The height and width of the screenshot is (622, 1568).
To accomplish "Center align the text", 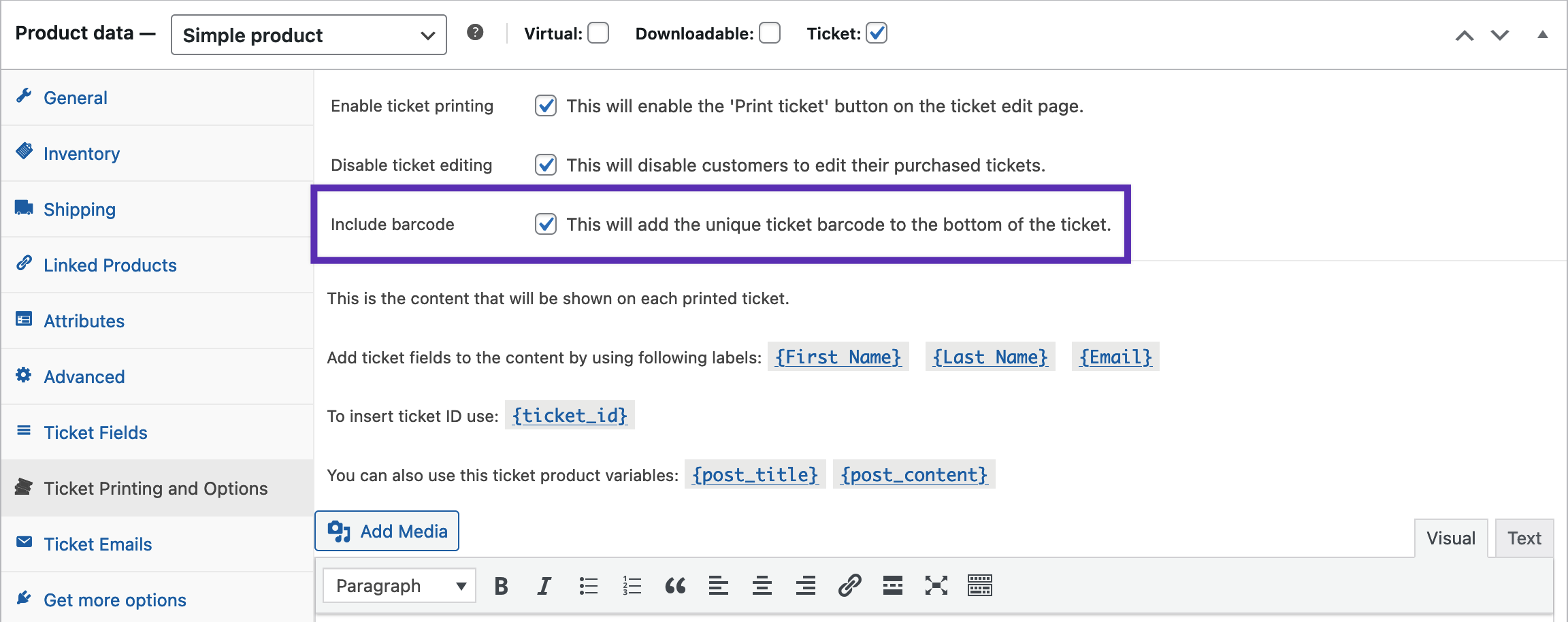I will [x=762, y=585].
